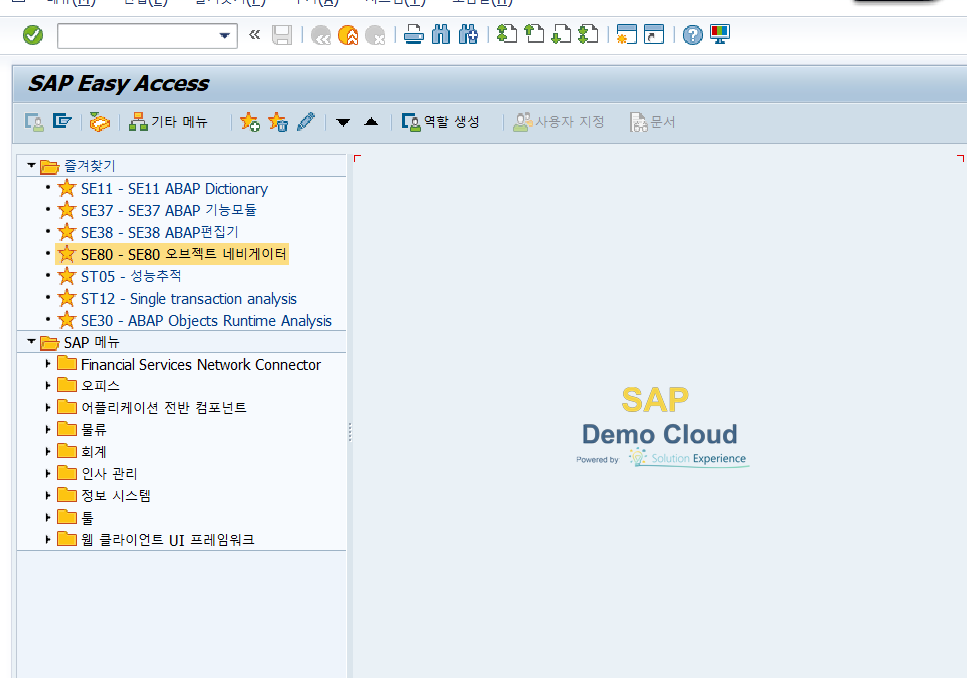Expand the 오피스 folder
The image size is (967, 678).
[47, 386]
